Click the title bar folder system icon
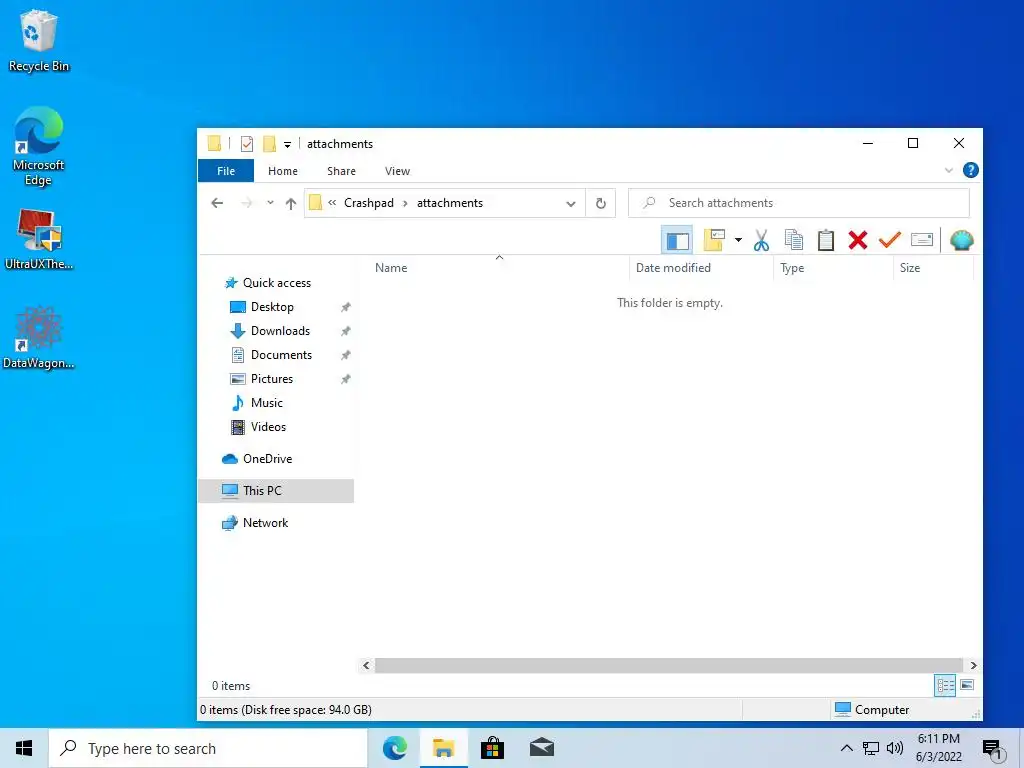The width and height of the screenshot is (1024, 768). (x=214, y=144)
